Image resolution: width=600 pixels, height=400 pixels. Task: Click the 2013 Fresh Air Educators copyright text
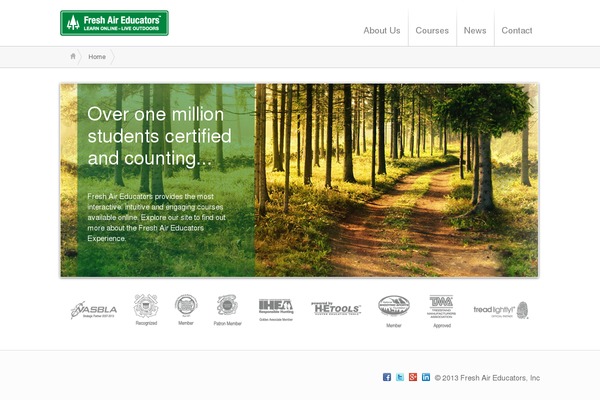[487, 378]
